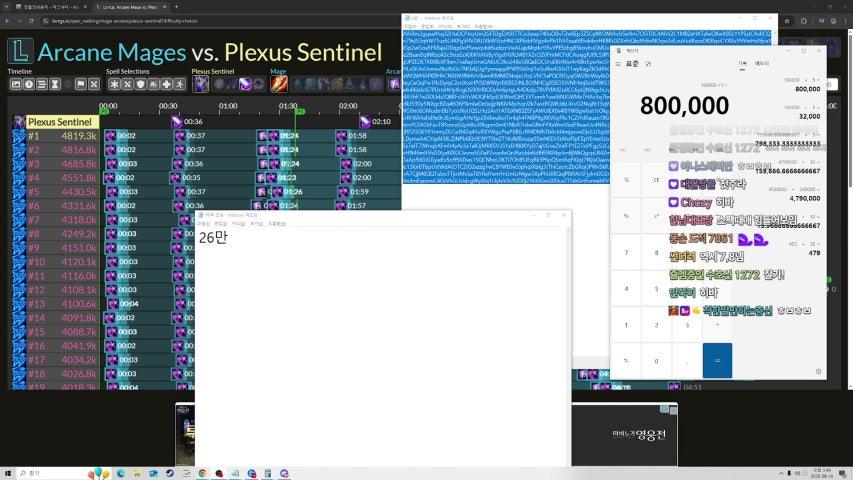This screenshot has width=853, height=480.
Task: Click the 00:35 cast icon in row #4
Action: point(175,177)
